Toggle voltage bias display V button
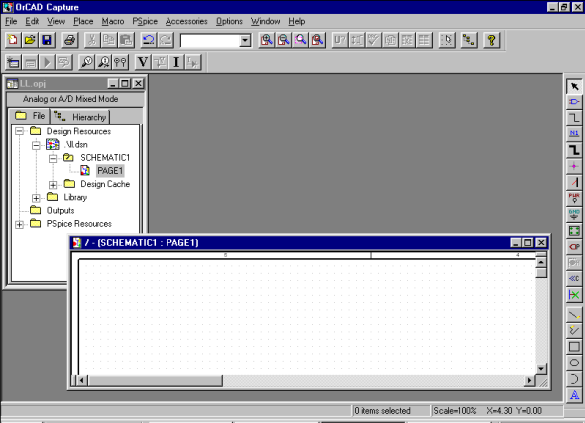 (x=143, y=62)
